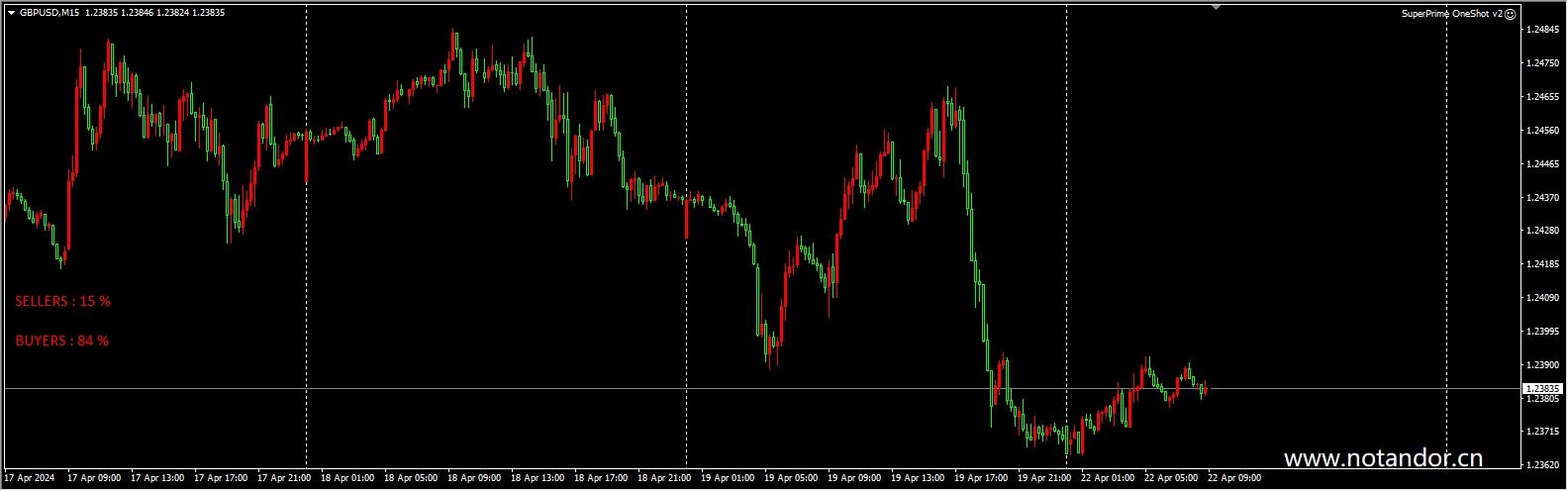Click the 18 Apr 09:00 time label
Viewport: 1568px width, 491px height.
(474, 478)
